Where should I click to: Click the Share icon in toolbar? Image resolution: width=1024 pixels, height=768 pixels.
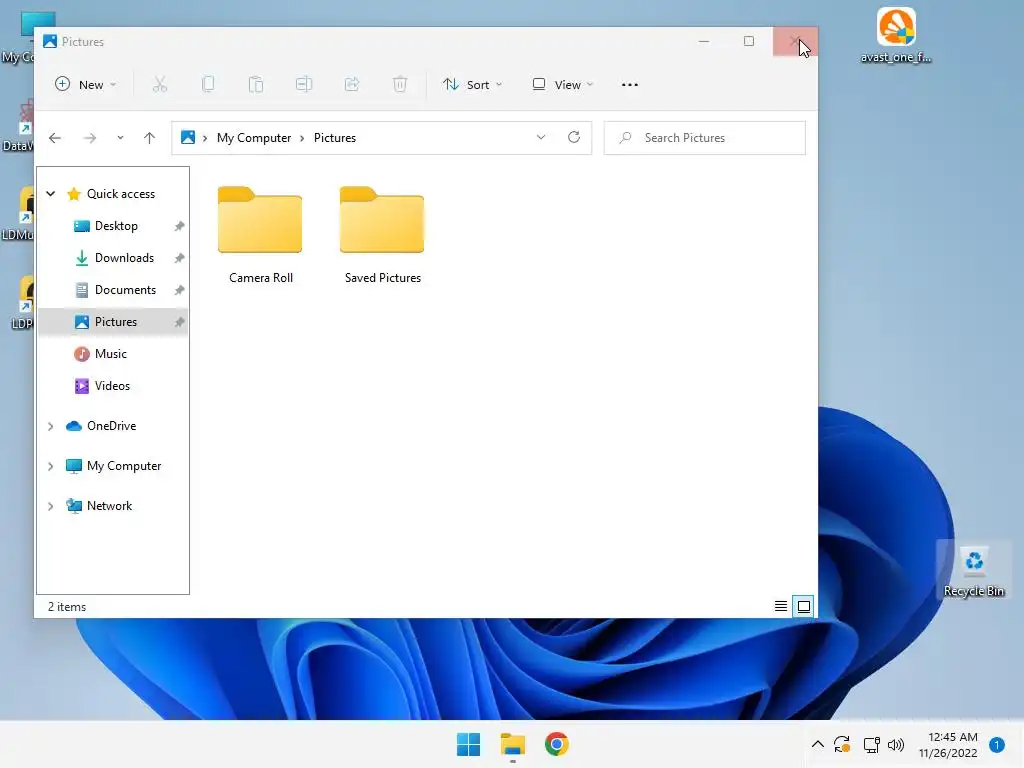pos(352,84)
